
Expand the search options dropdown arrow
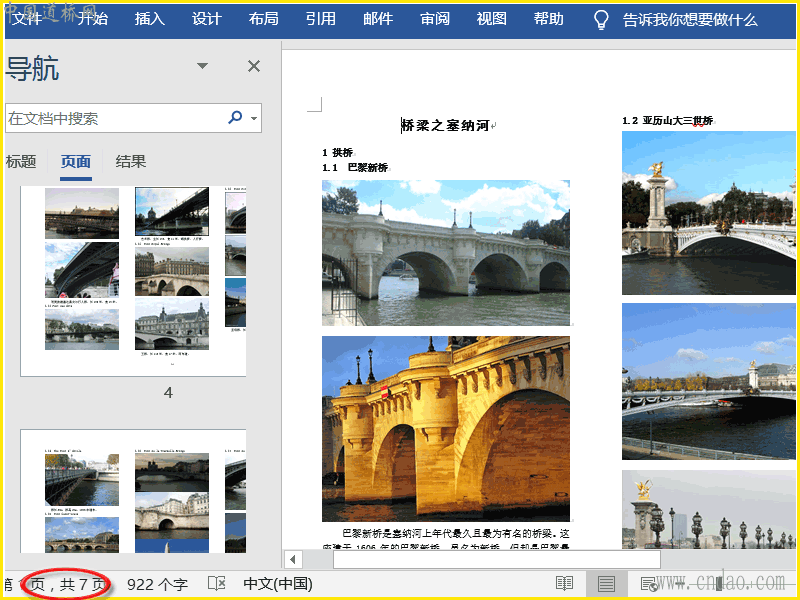coord(254,118)
